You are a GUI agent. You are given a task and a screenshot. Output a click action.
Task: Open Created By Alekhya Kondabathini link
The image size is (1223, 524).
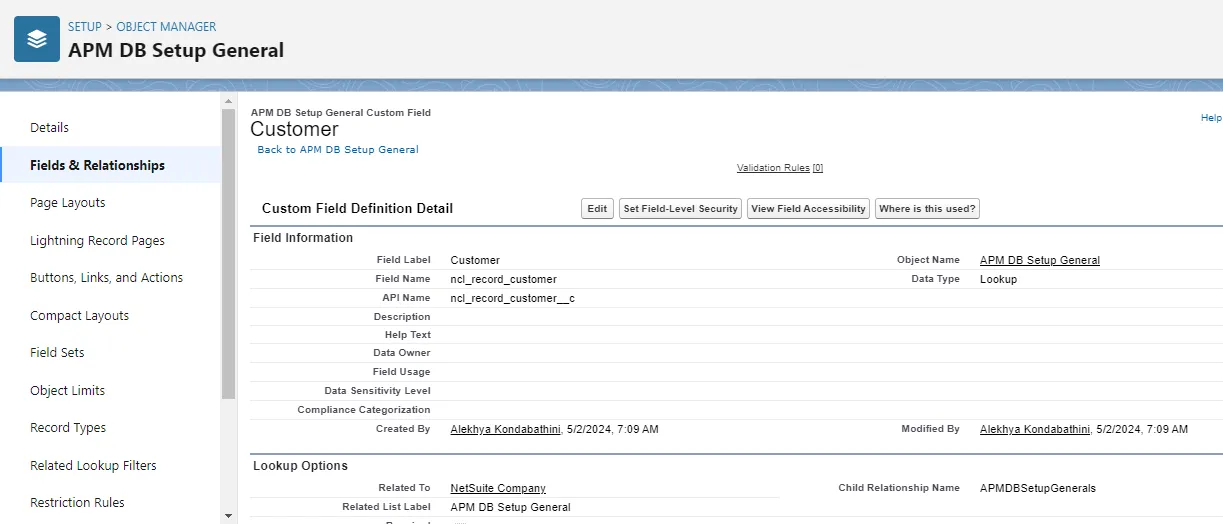point(506,429)
